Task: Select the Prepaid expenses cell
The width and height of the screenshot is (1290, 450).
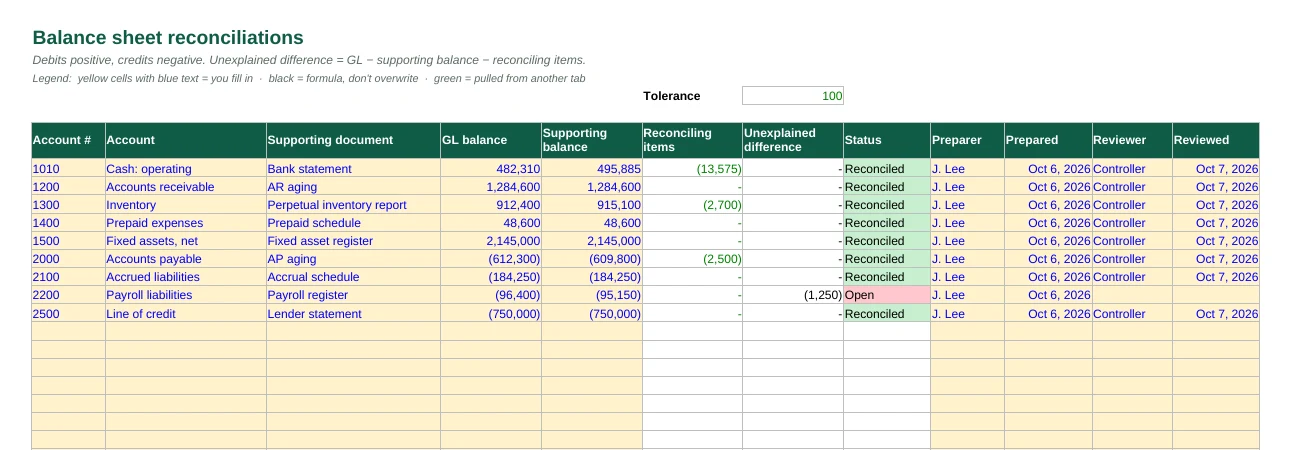Action: [186, 223]
